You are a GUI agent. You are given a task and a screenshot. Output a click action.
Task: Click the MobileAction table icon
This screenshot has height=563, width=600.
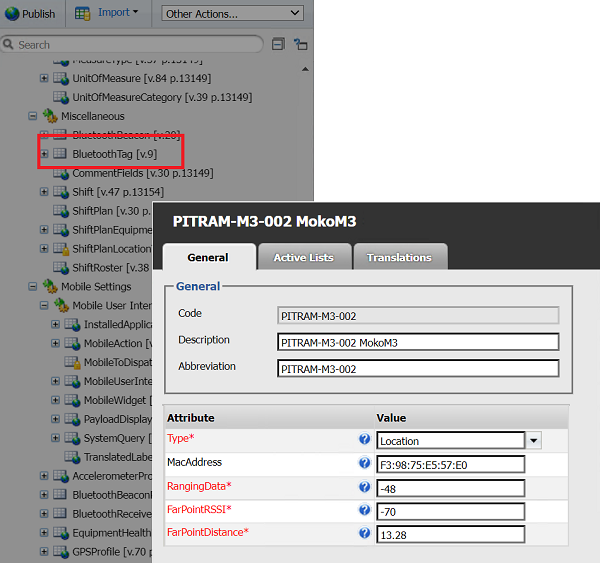72,343
